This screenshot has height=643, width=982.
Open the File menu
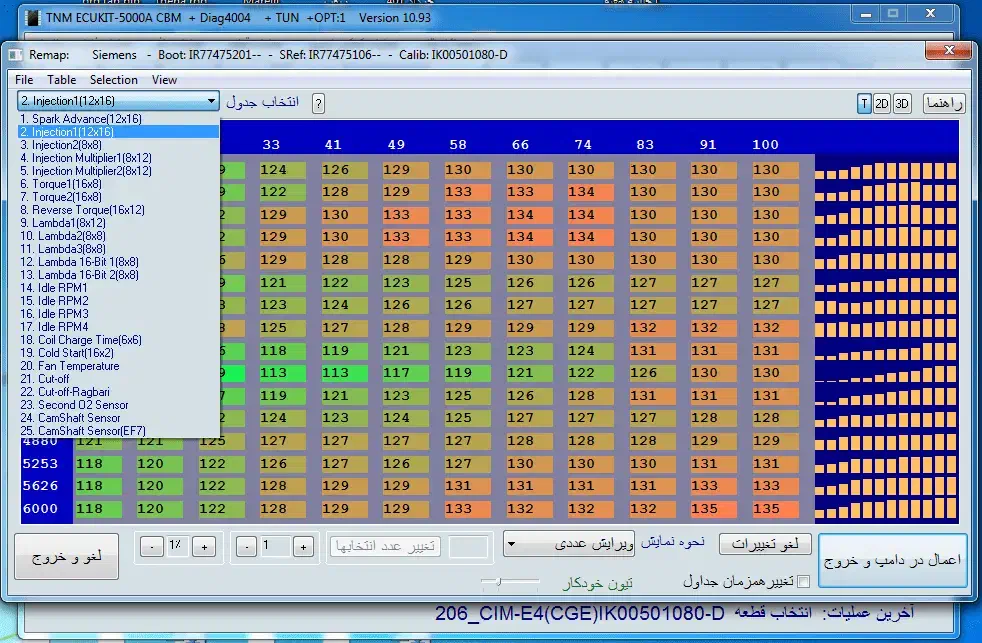(x=24, y=80)
